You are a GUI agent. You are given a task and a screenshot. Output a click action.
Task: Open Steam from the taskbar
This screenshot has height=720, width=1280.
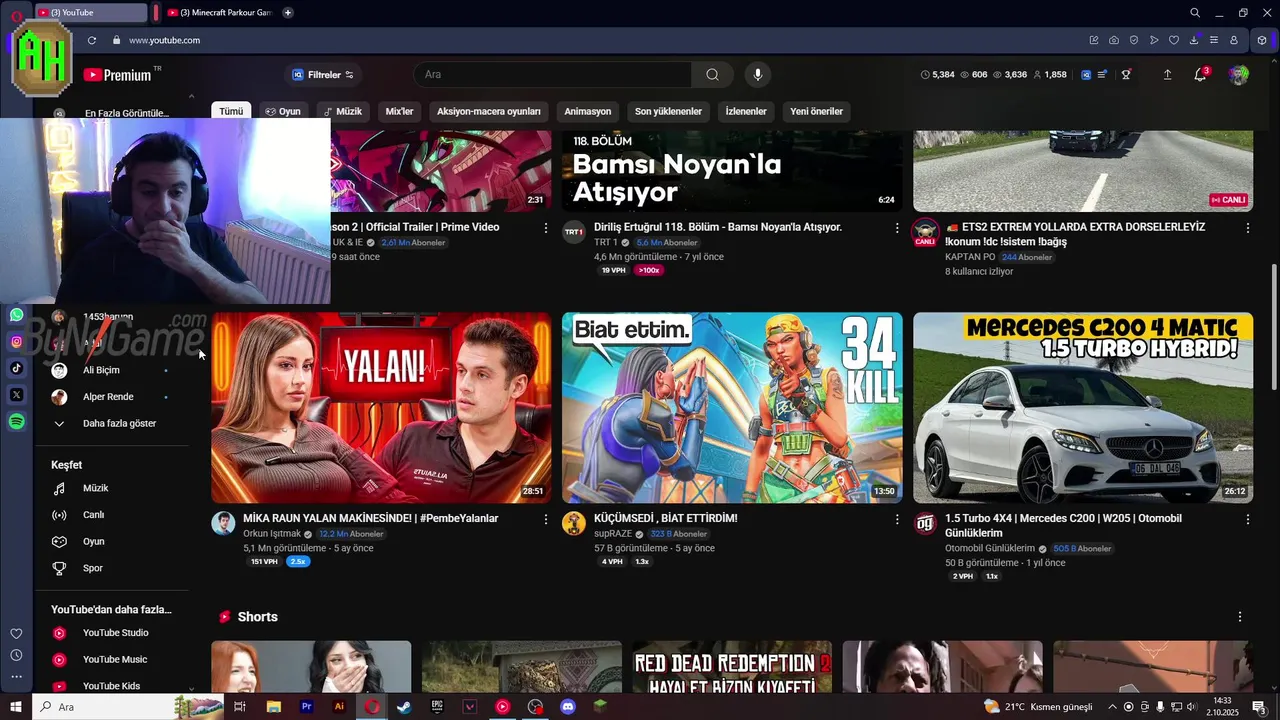pos(404,707)
